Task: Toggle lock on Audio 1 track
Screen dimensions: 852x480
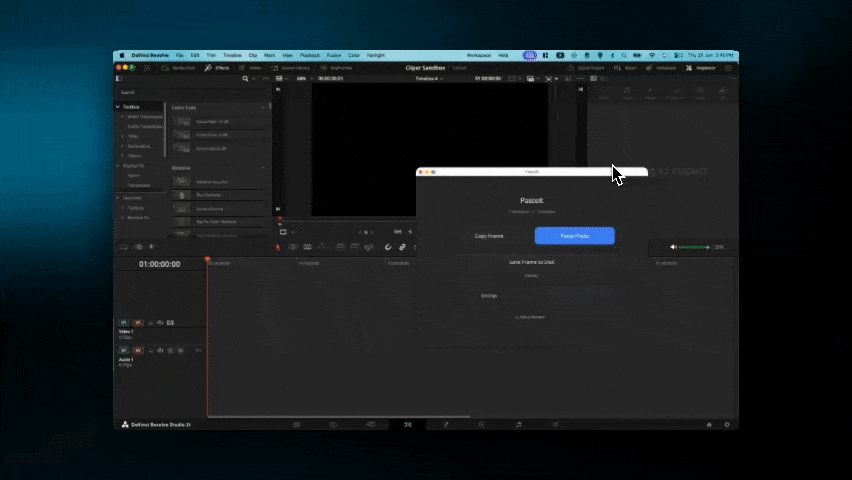Action: [x=151, y=351]
